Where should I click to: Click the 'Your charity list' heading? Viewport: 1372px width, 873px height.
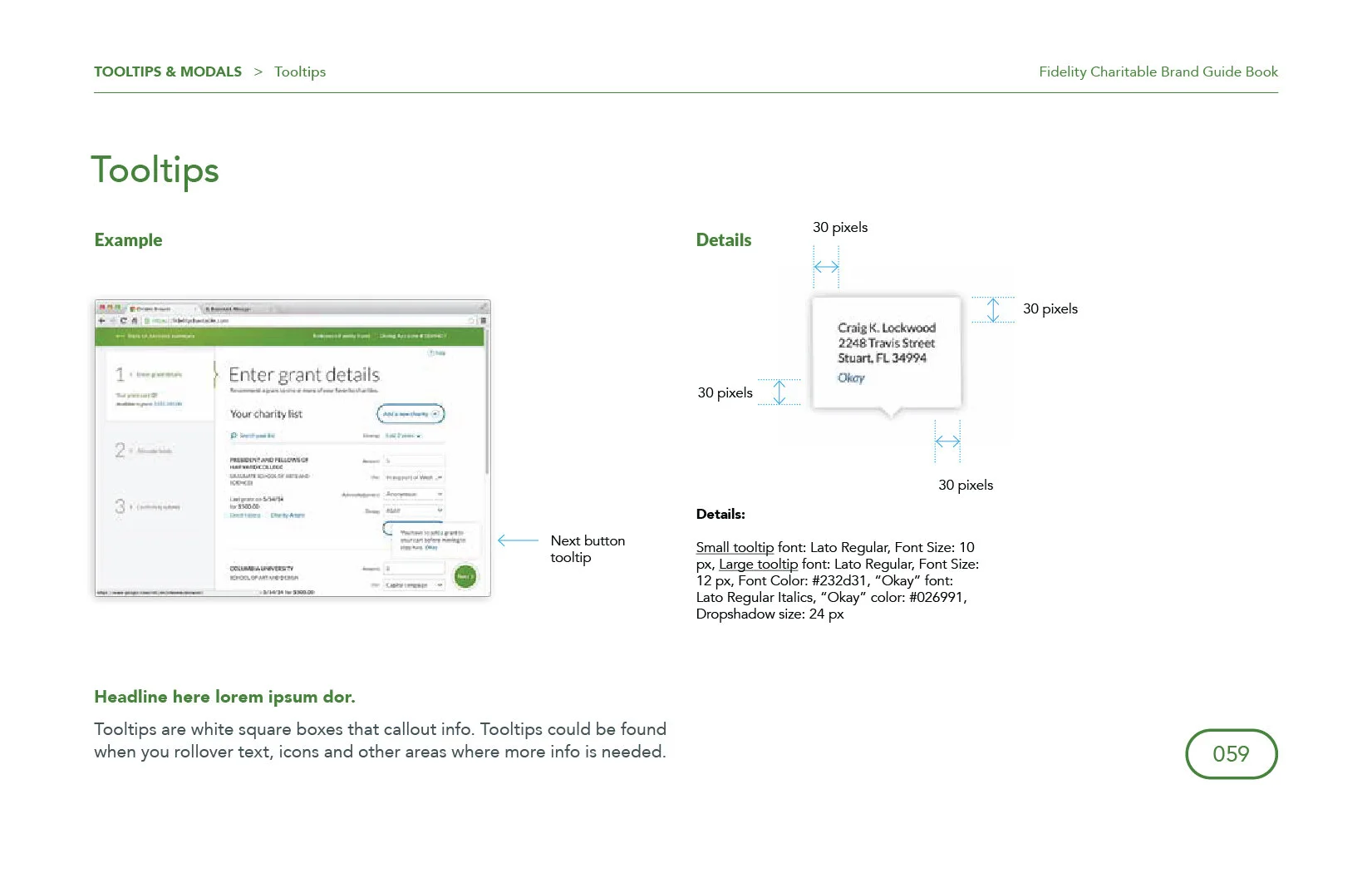(266, 414)
